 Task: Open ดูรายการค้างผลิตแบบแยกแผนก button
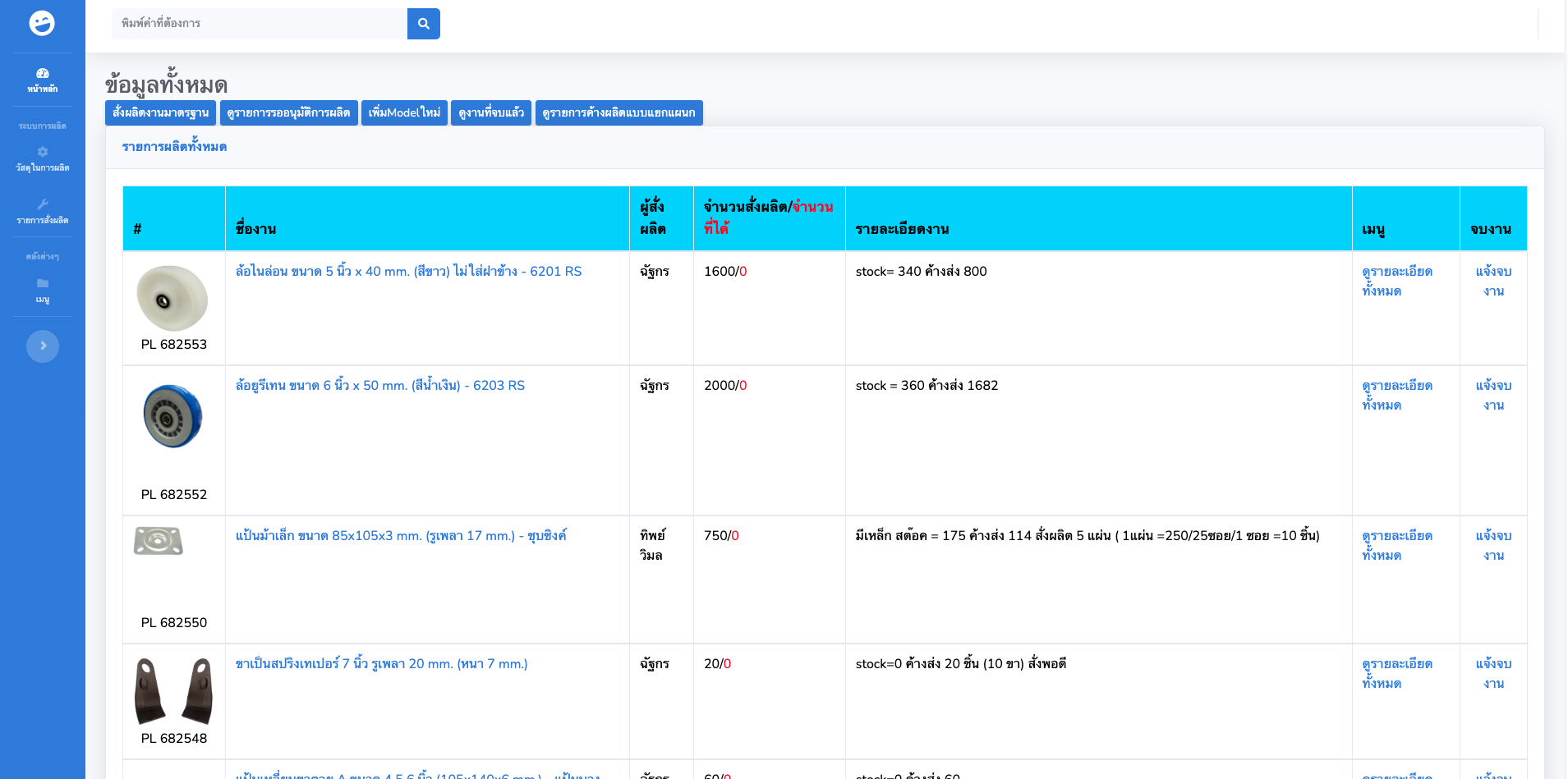(x=618, y=112)
